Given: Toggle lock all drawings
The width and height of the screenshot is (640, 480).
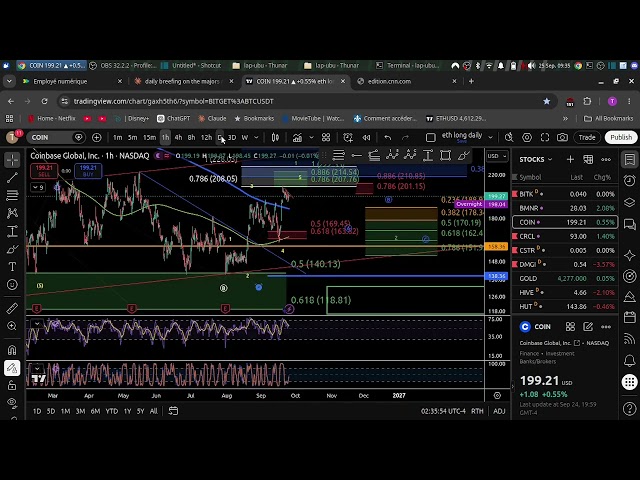Looking at the screenshot, I should tap(12, 385).
